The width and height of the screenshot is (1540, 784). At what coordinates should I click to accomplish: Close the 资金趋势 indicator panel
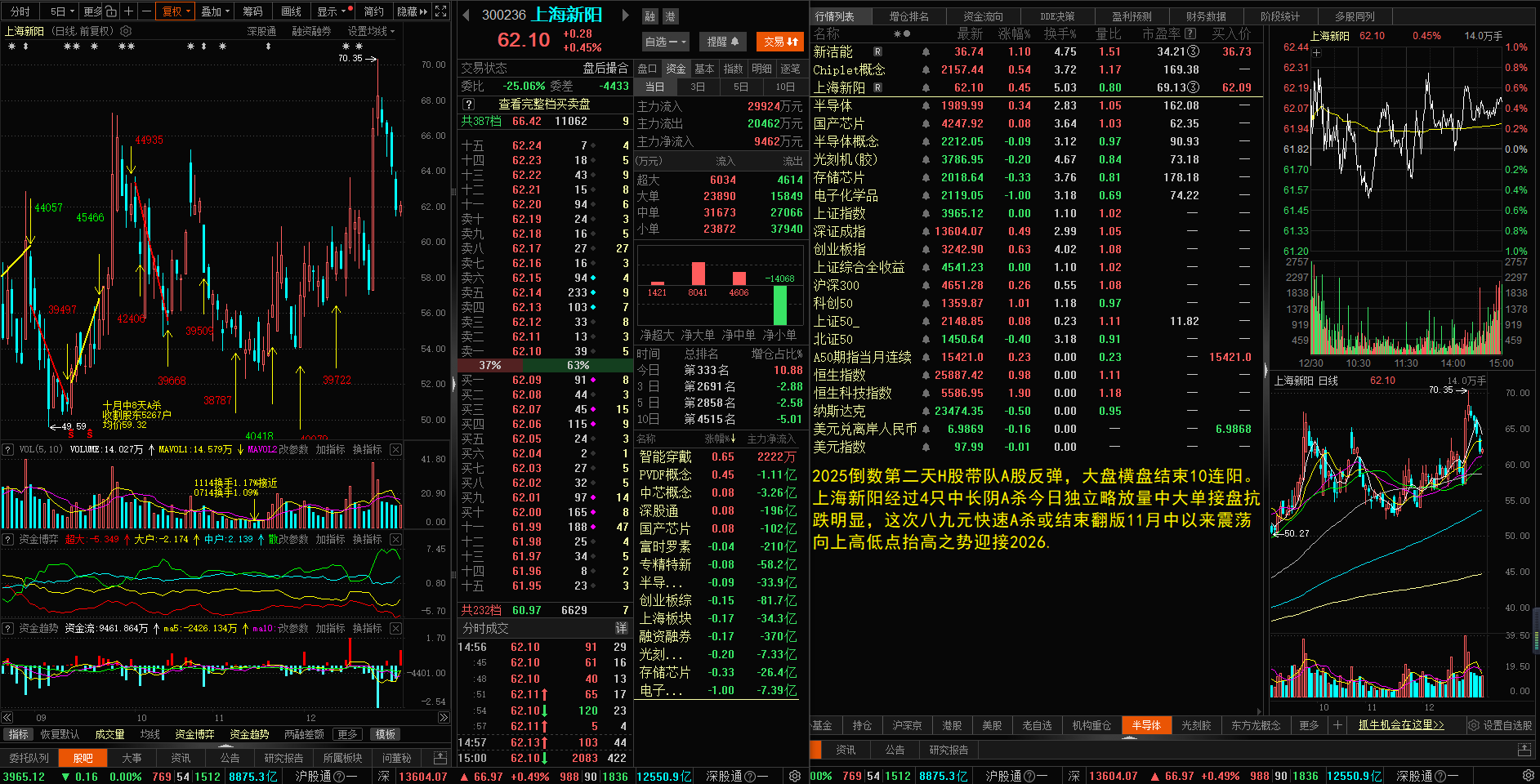(395, 628)
